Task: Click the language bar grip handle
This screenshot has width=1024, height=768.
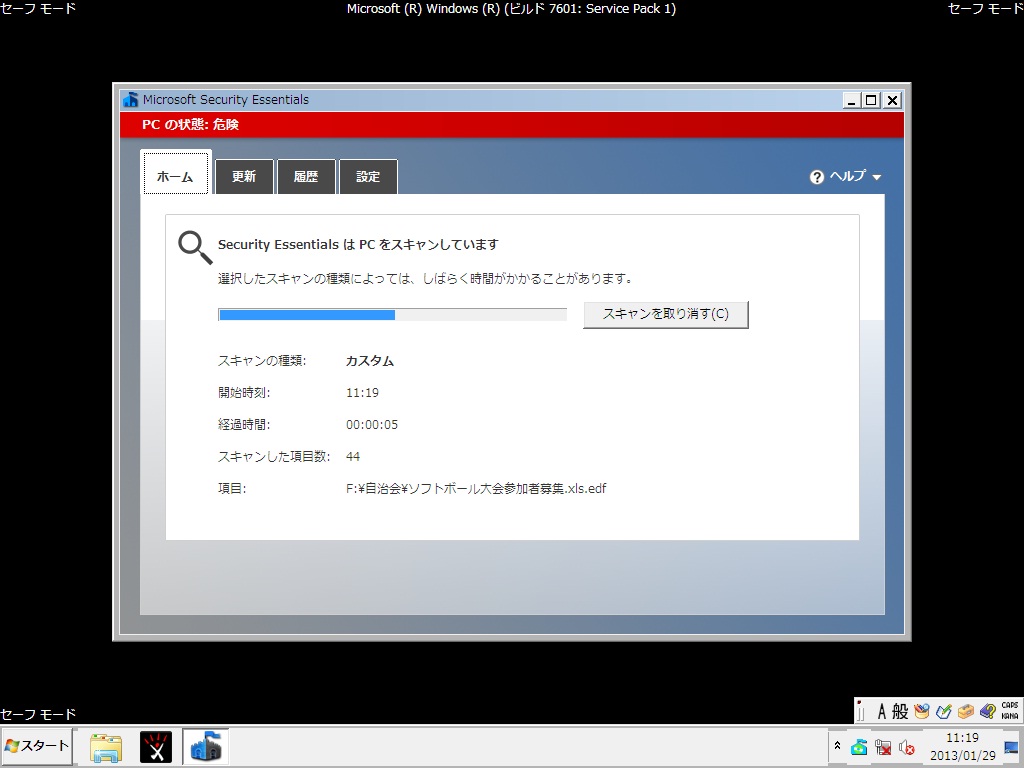Action: coord(861,711)
